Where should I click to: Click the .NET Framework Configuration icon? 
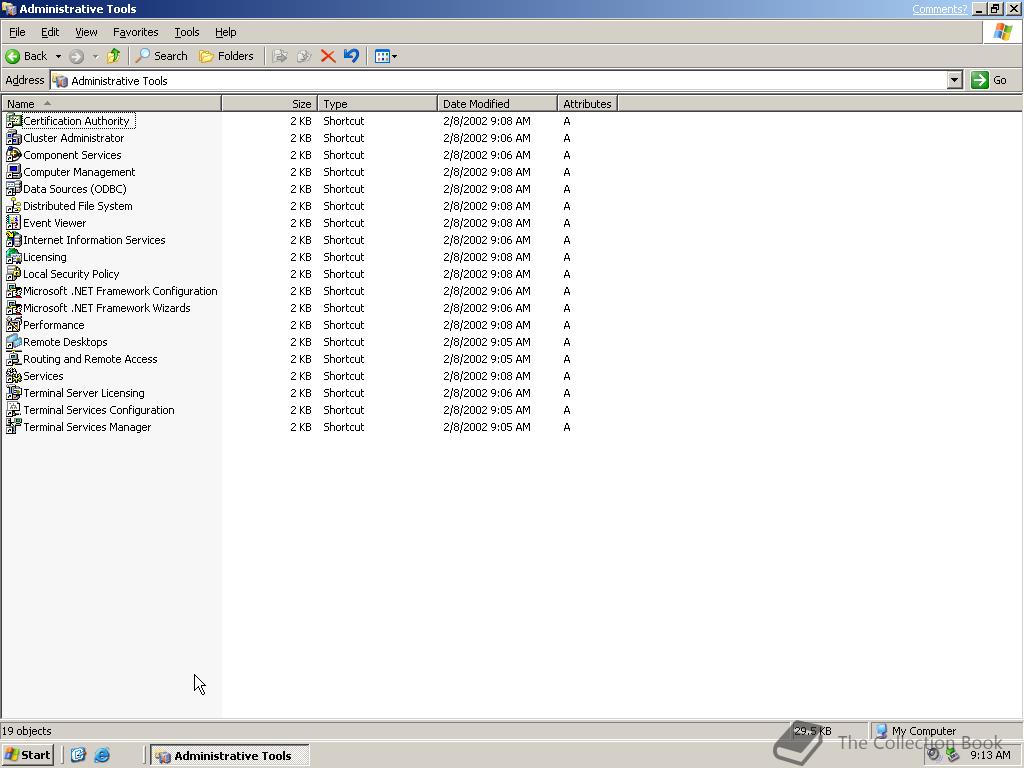point(13,291)
